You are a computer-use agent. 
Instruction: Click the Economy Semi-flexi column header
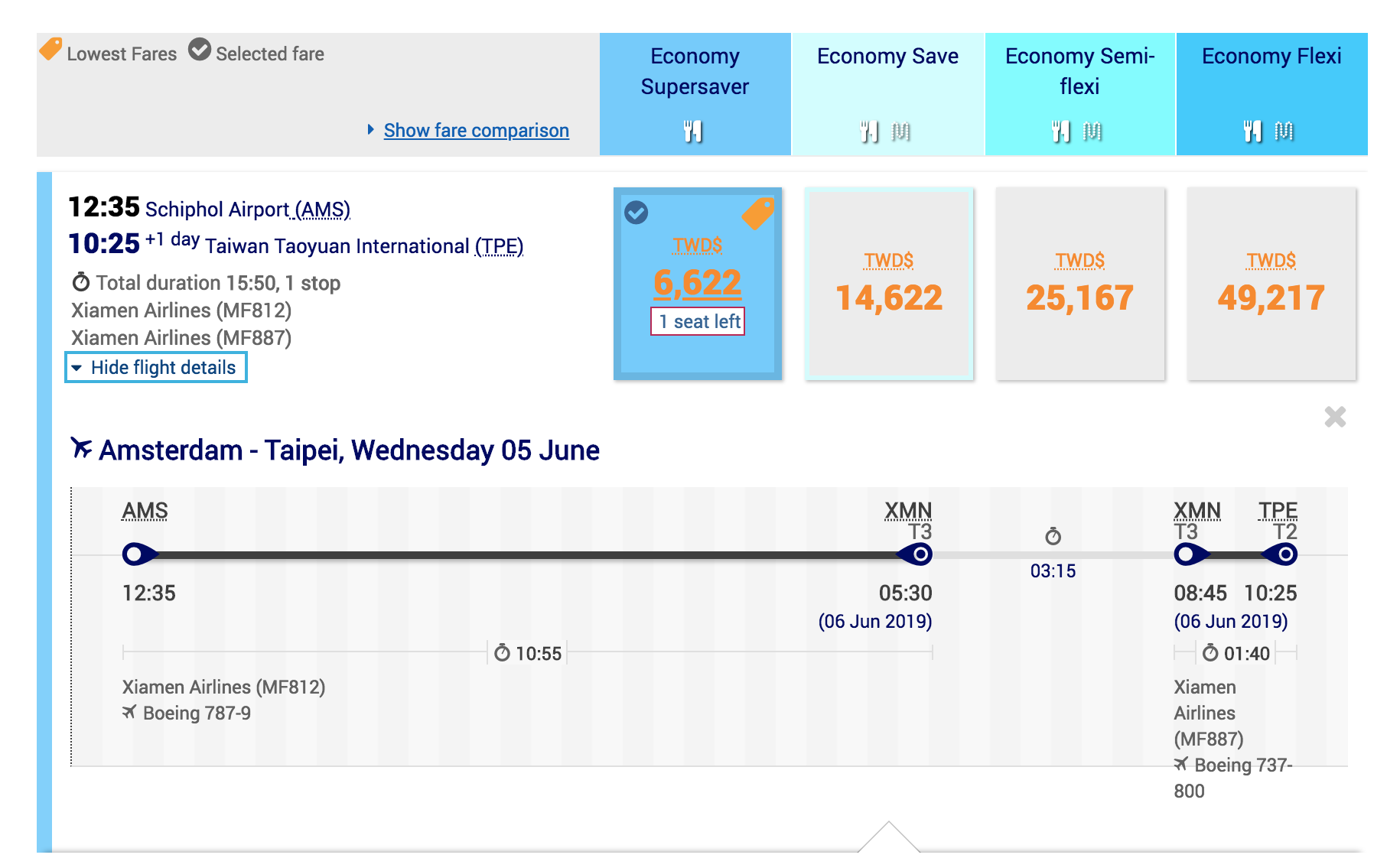(1079, 94)
